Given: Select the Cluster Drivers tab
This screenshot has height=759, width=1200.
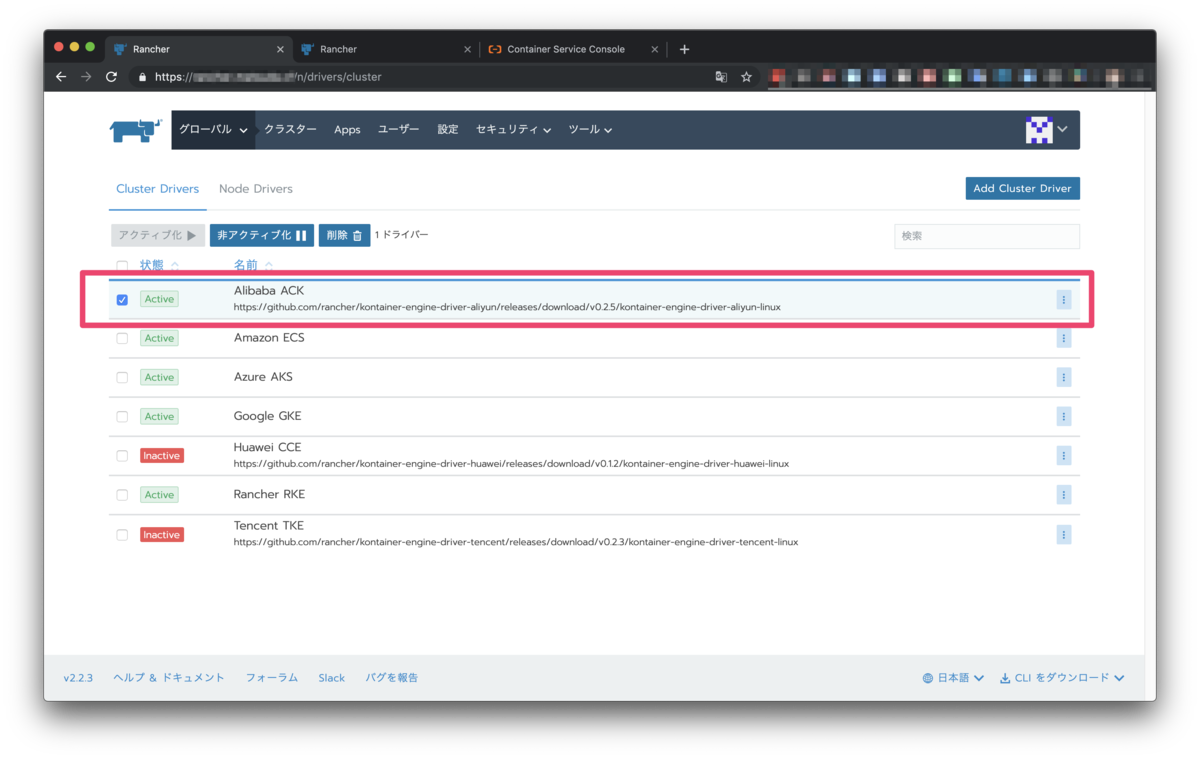Looking at the screenshot, I should (x=157, y=189).
